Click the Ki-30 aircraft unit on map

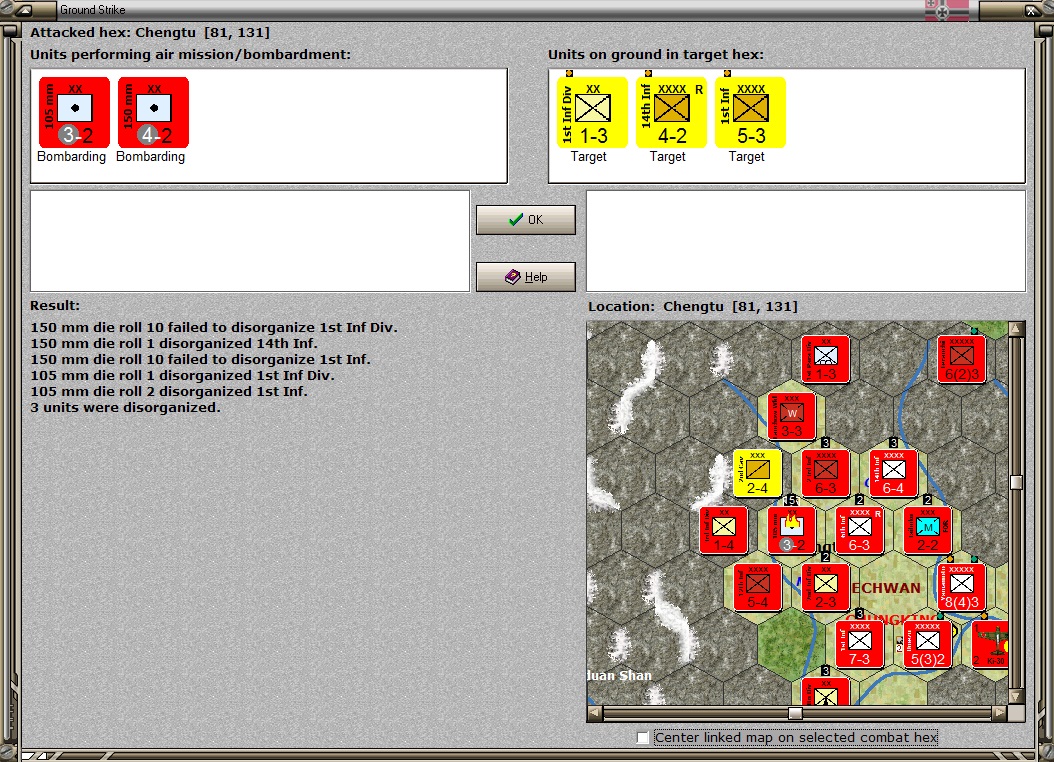(x=990, y=644)
